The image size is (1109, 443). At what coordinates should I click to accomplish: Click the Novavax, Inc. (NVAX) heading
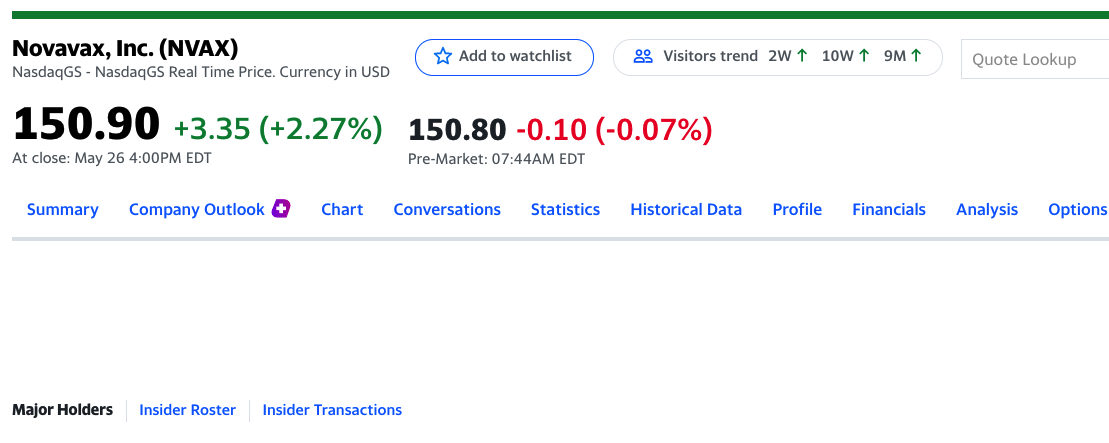point(125,48)
